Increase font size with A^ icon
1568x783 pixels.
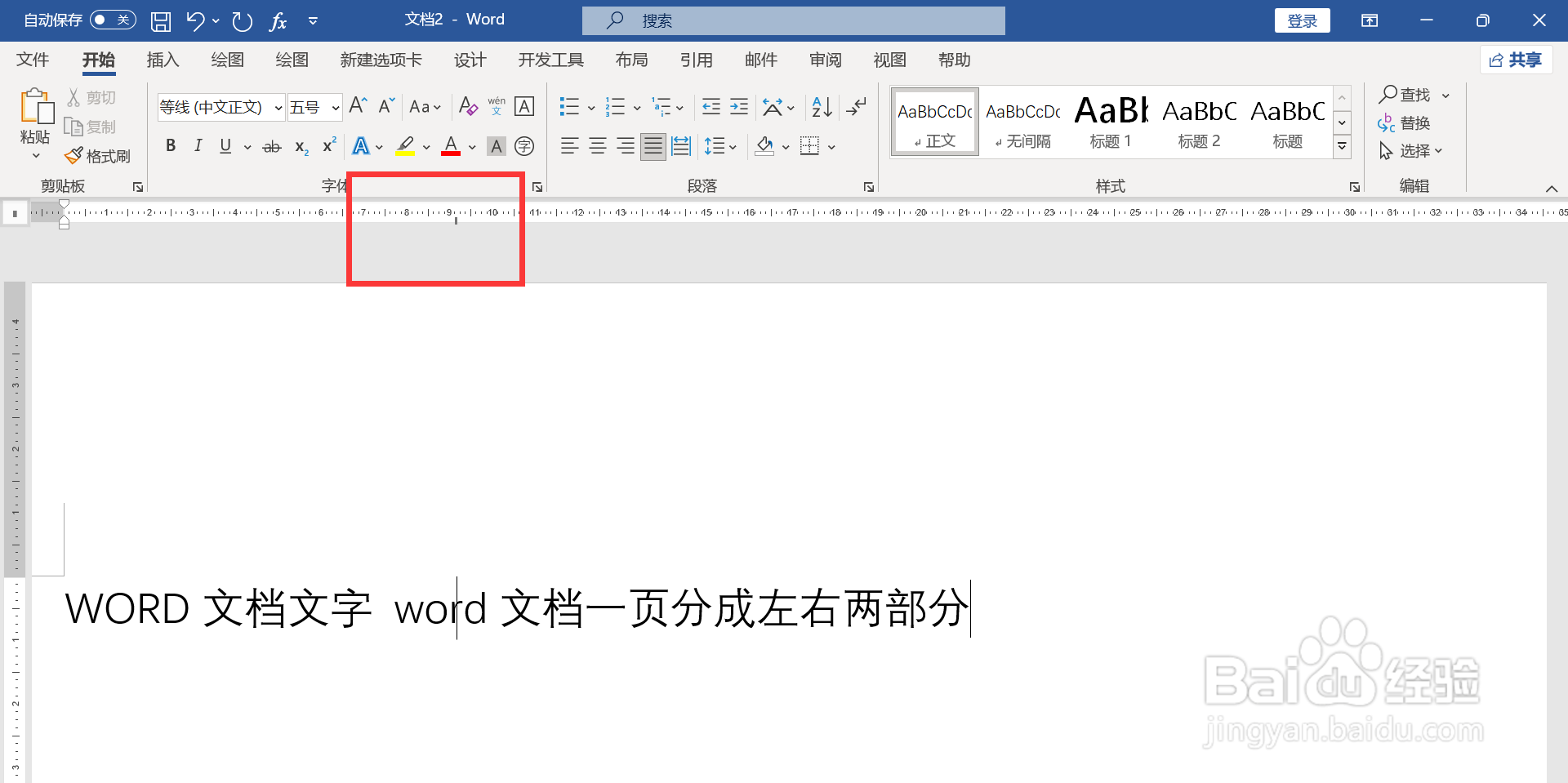tap(359, 105)
